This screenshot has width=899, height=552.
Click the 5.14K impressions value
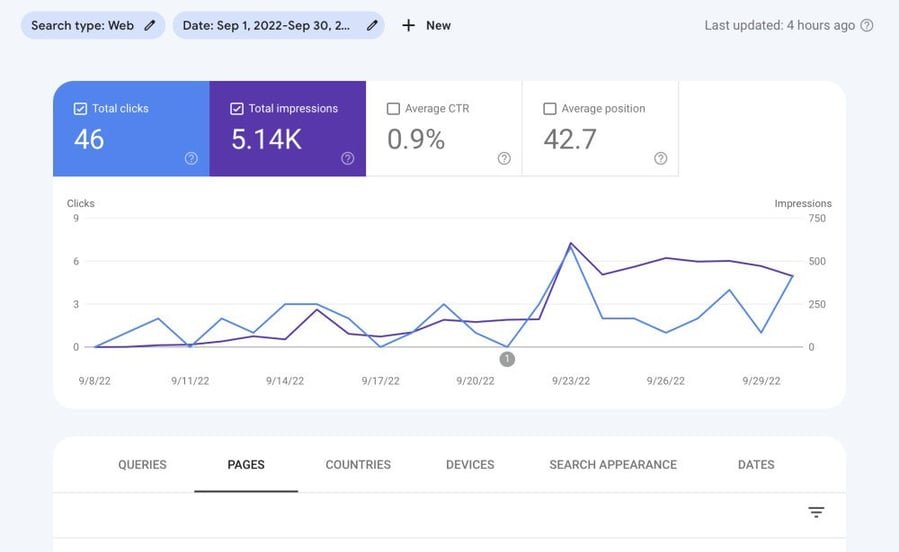[x=267, y=139]
